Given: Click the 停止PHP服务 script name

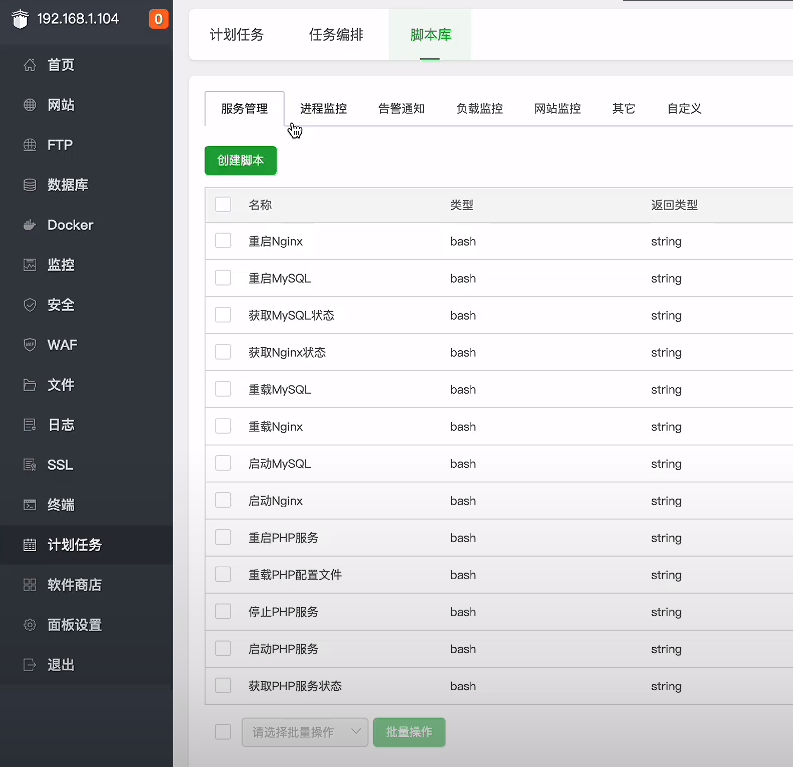Looking at the screenshot, I should pyautogui.click(x=283, y=612).
